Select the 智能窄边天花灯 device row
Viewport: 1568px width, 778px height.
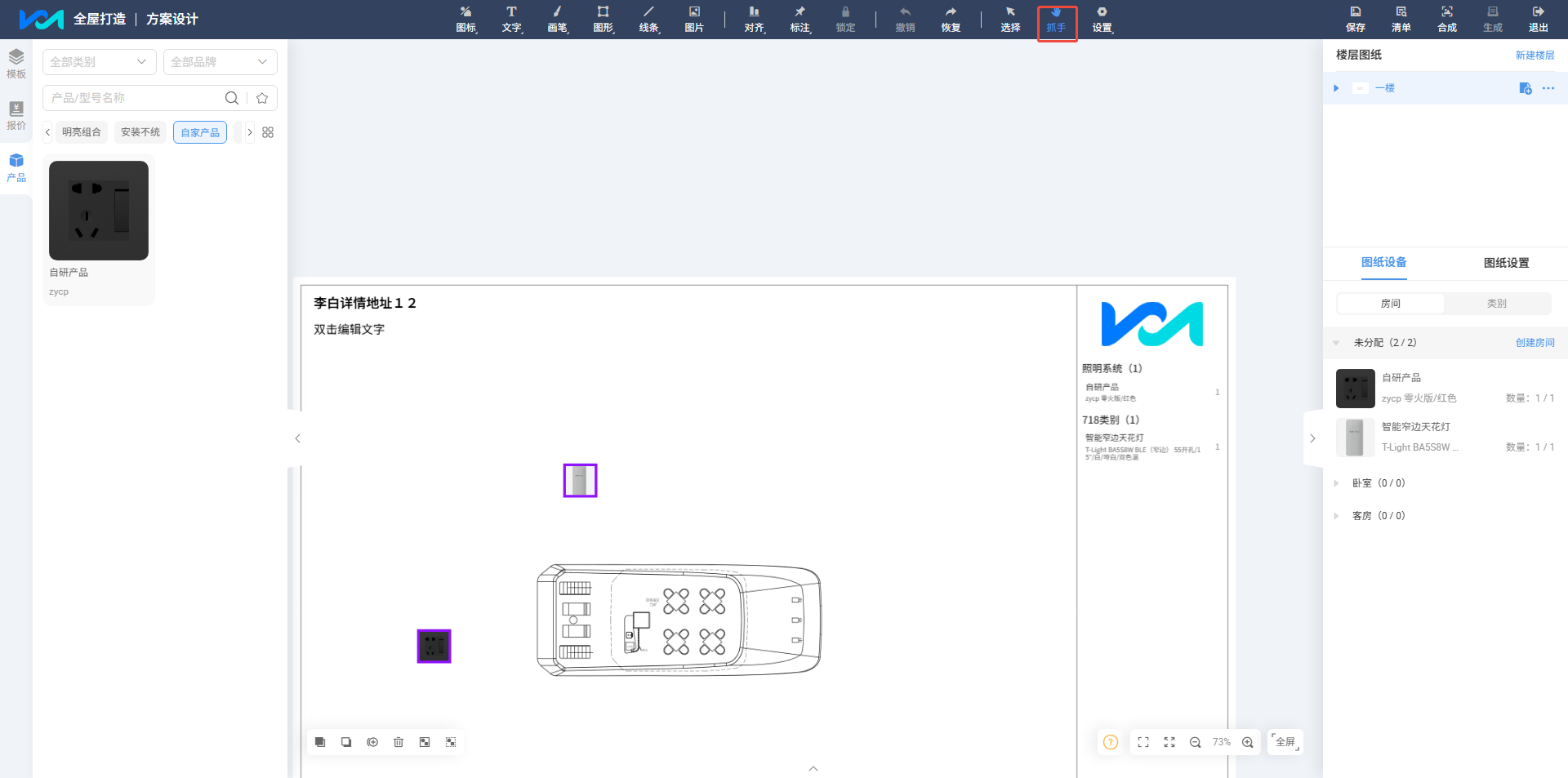(x=1445, y=437)
